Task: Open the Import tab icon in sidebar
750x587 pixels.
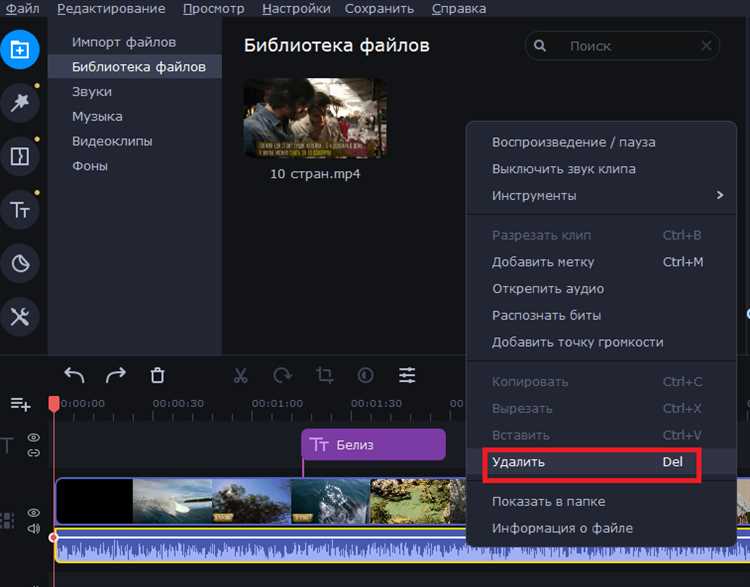Action: [x=20, y=48]
